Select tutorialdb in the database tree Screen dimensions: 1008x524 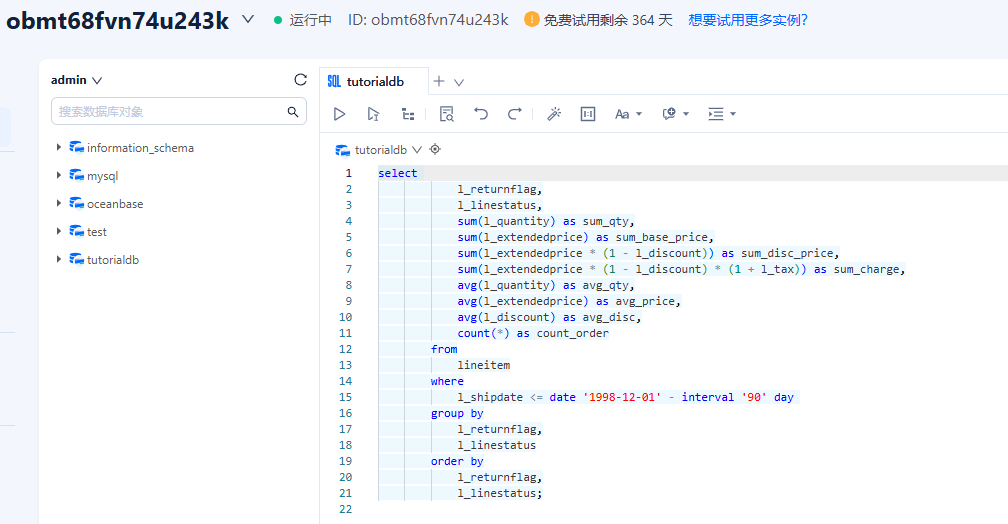click(x=112, y=260)
